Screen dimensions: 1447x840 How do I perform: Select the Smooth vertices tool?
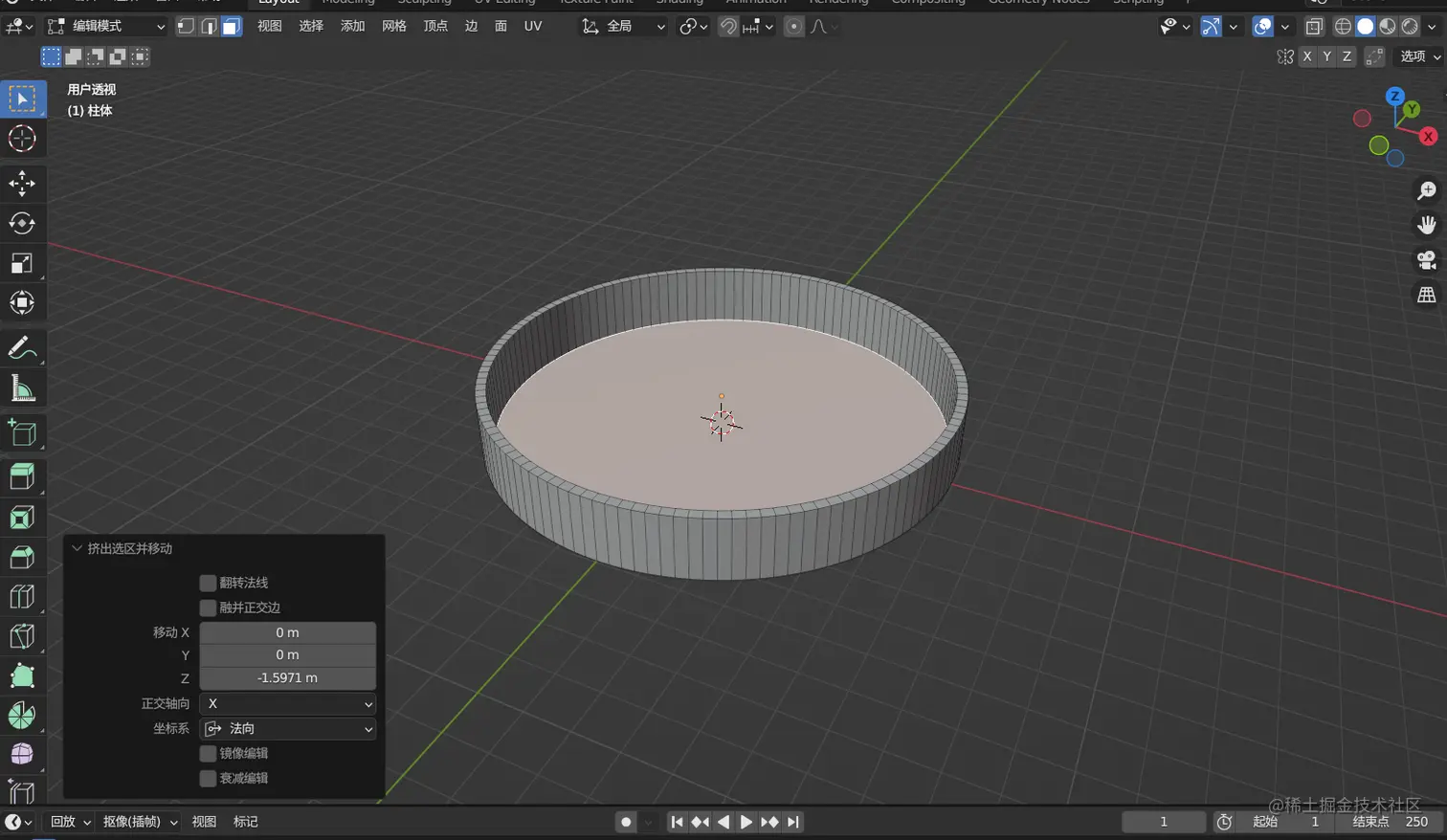click(22, 754)
